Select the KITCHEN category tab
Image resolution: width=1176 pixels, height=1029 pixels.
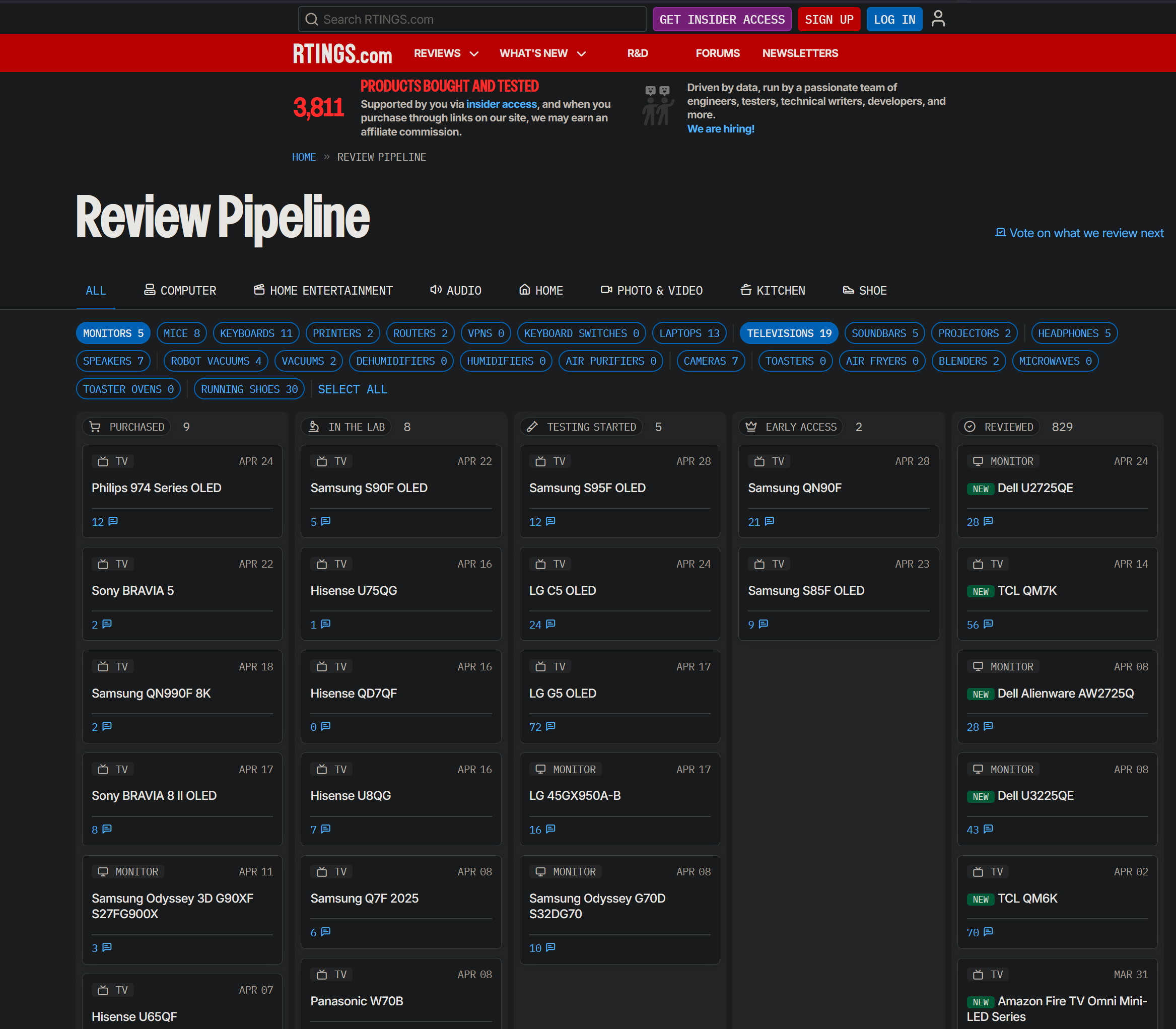click(772, 291)
